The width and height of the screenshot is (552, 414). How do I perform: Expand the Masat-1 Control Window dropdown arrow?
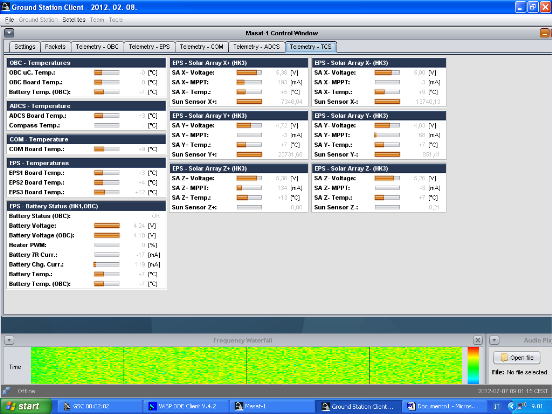tap(9, 33)
